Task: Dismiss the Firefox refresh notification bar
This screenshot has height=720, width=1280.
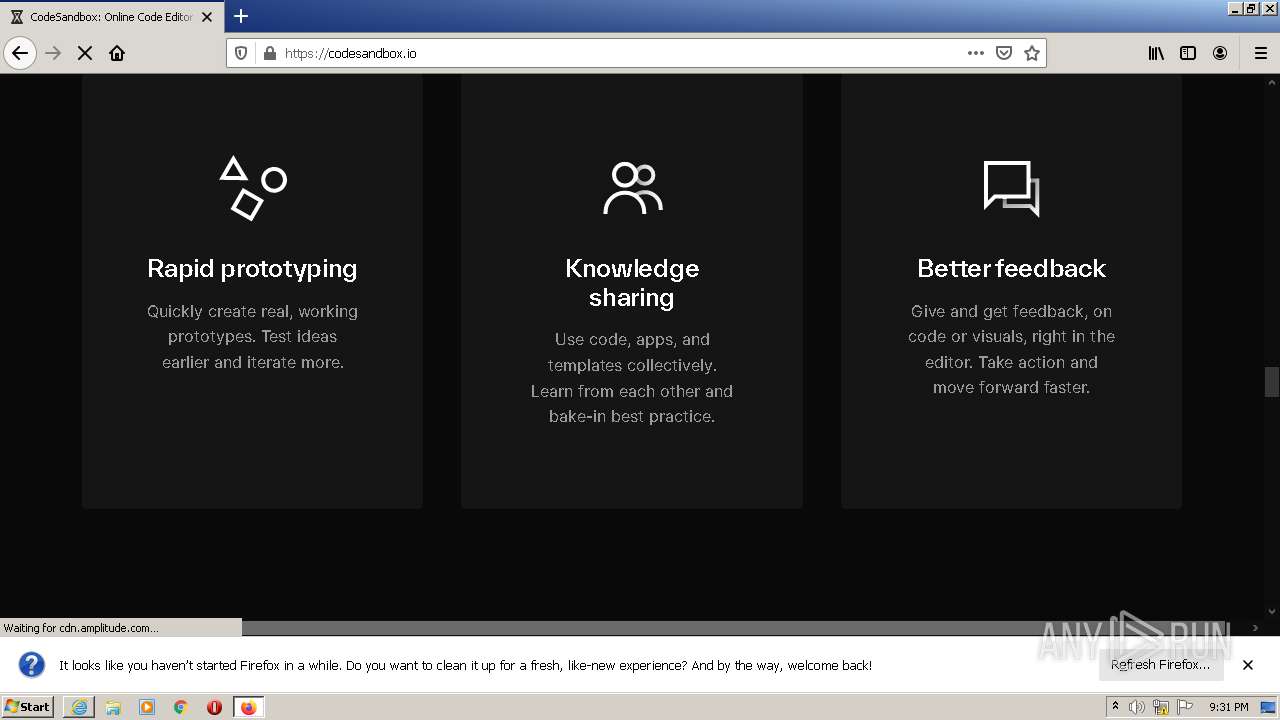Action: coord(1248,665)
